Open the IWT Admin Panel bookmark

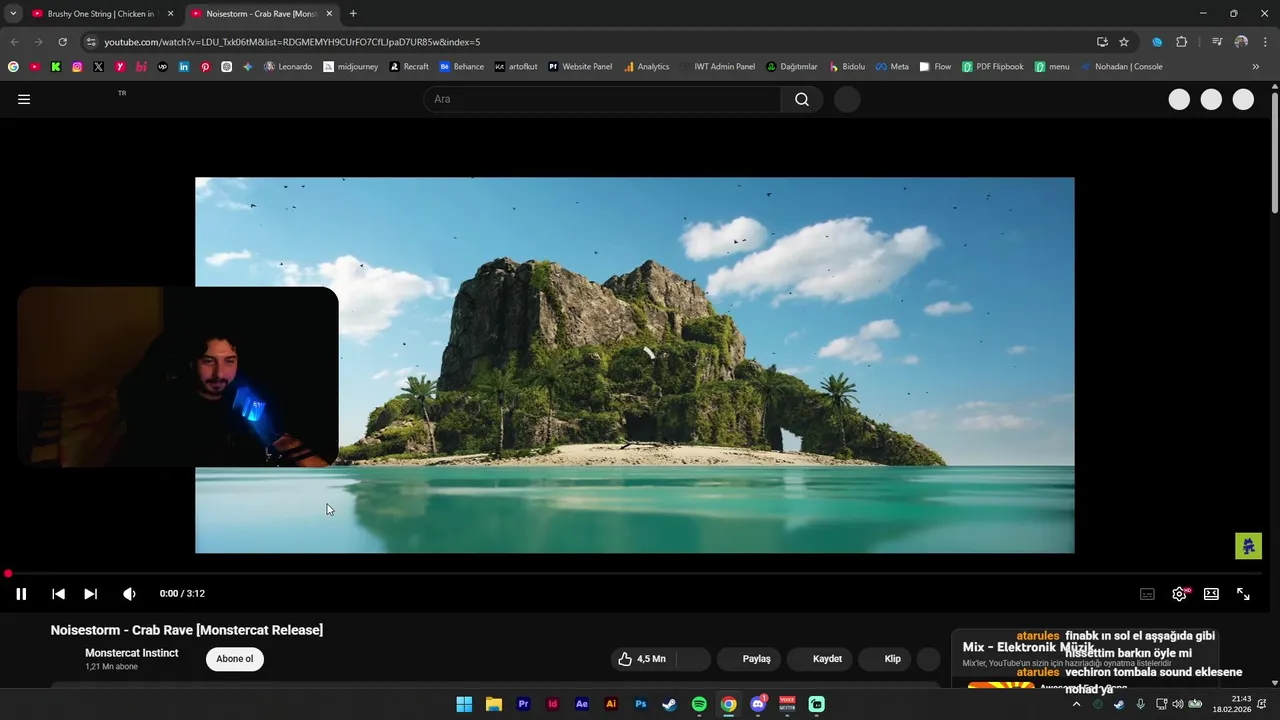click(x=717, y=67)
